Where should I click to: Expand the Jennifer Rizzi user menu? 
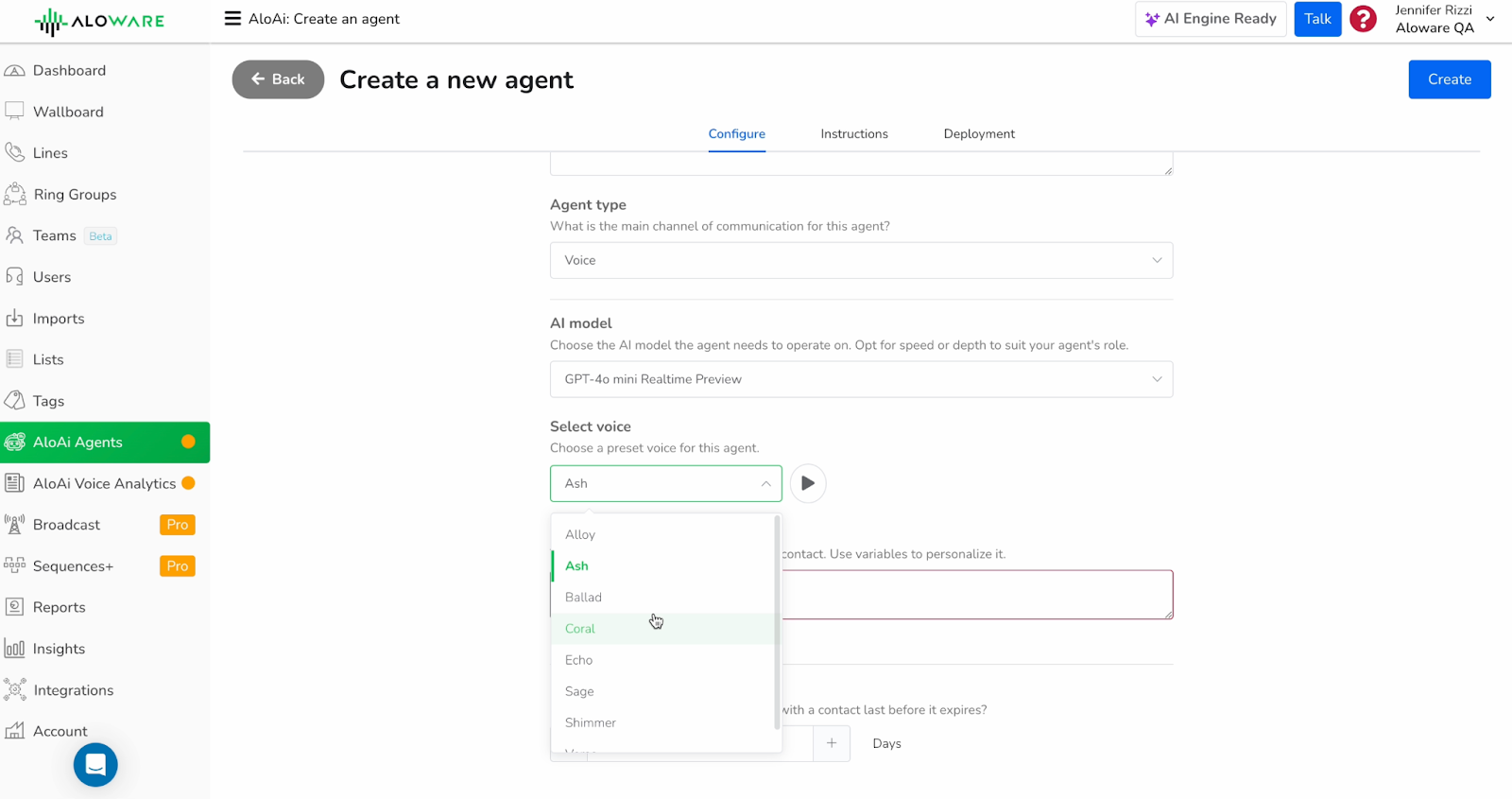point(1445,19)
